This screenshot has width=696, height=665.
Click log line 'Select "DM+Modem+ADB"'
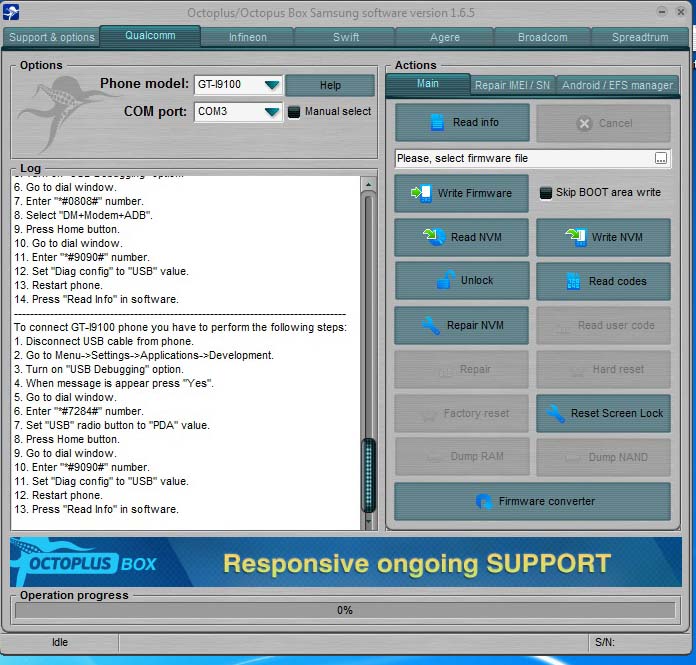83,215
